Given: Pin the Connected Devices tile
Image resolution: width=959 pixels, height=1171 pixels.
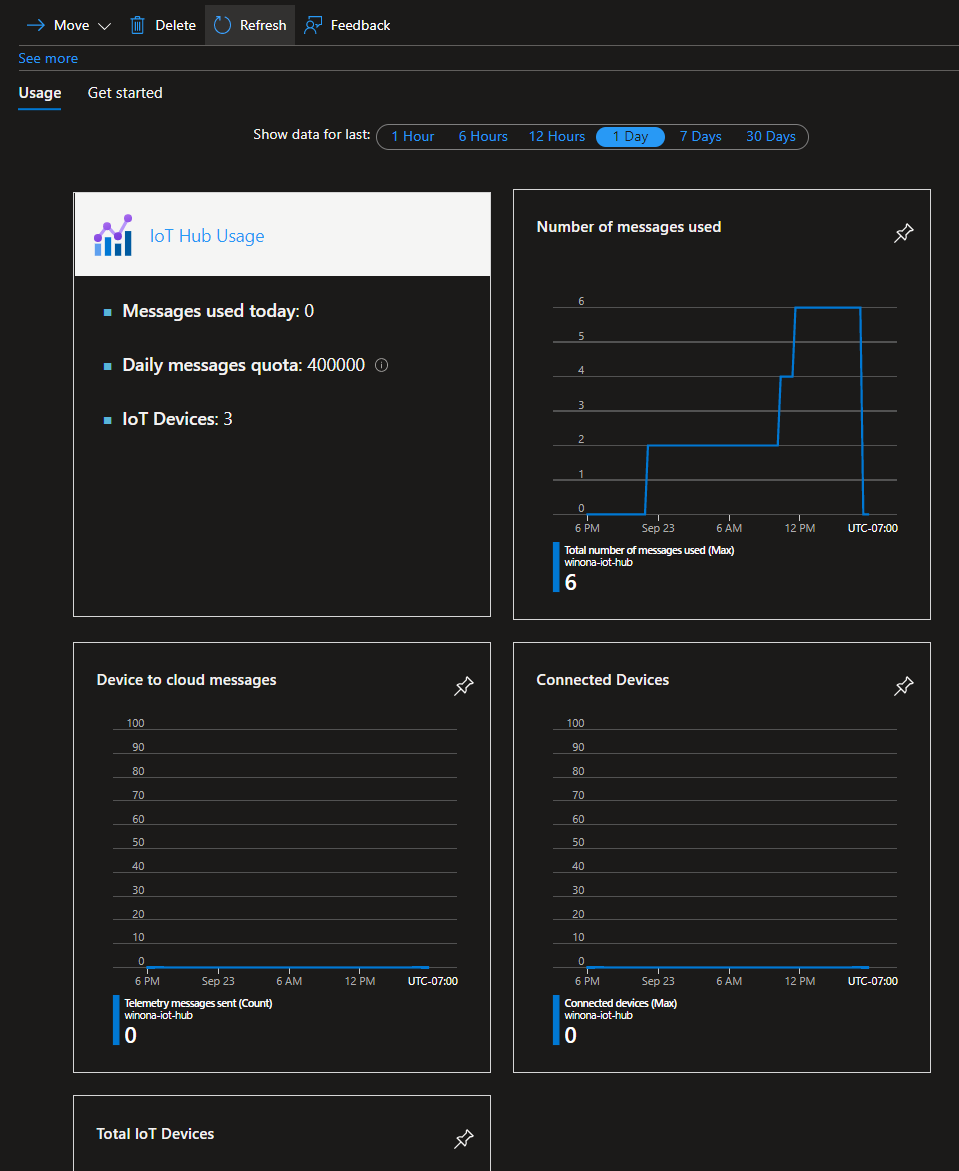Looking at the screenshot, I should (903, 686).
